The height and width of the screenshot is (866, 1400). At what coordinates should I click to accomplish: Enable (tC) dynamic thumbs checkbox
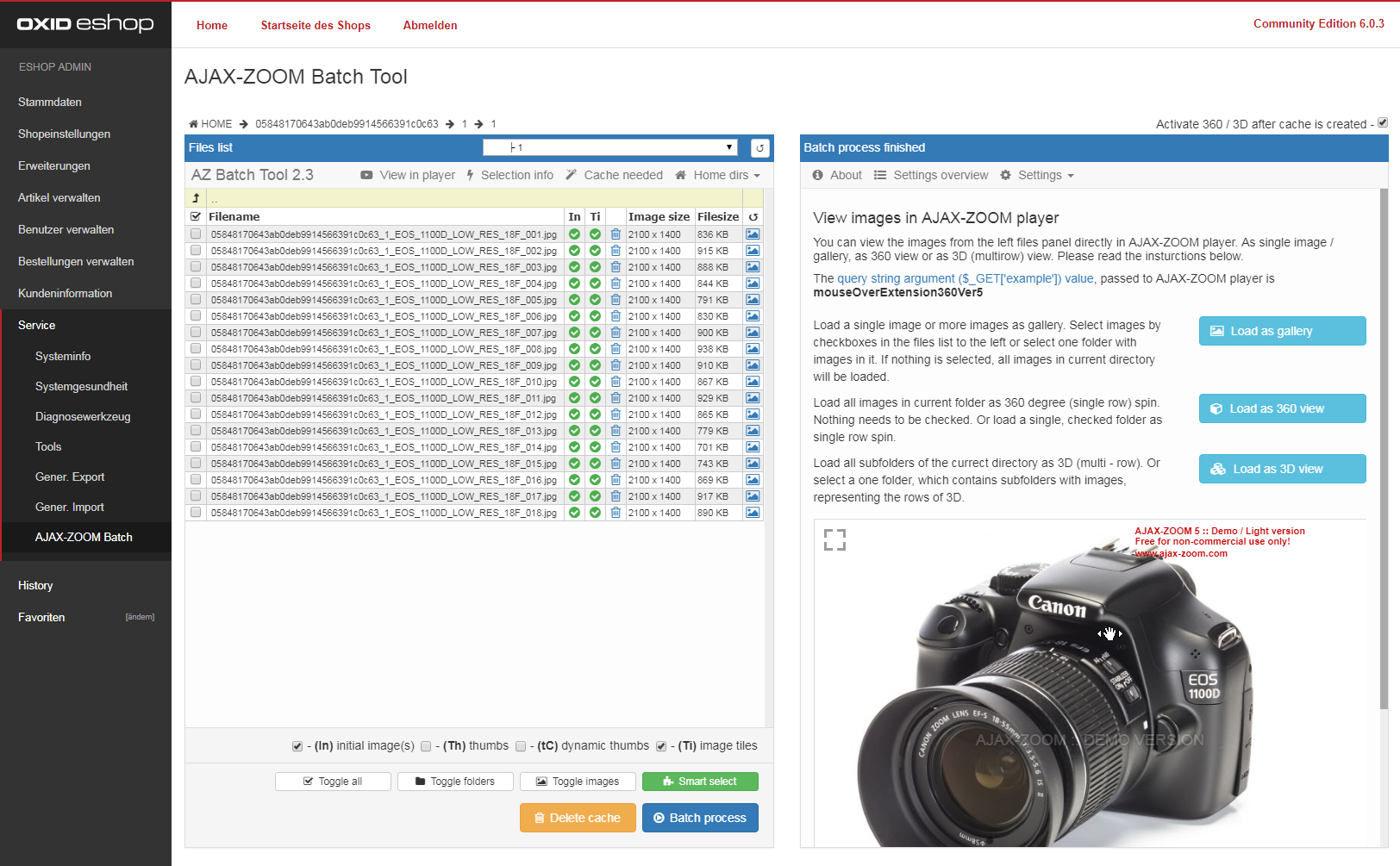pos(521,746)
